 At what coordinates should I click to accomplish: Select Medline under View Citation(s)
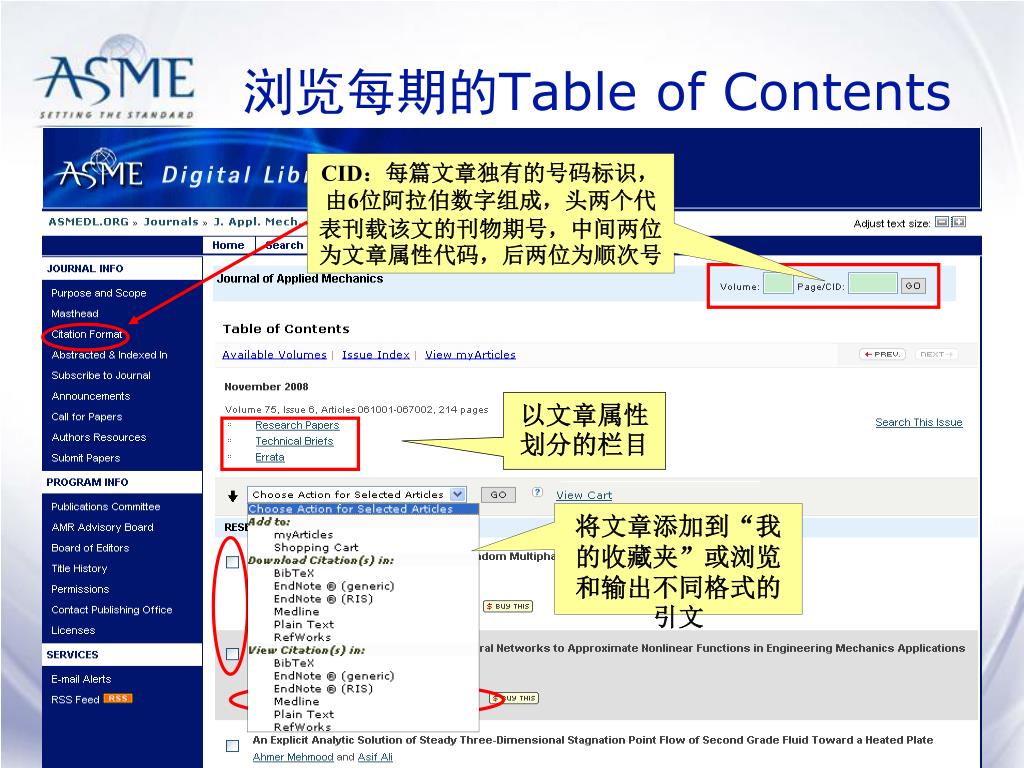pyautogui.click(x=296, y=701)
